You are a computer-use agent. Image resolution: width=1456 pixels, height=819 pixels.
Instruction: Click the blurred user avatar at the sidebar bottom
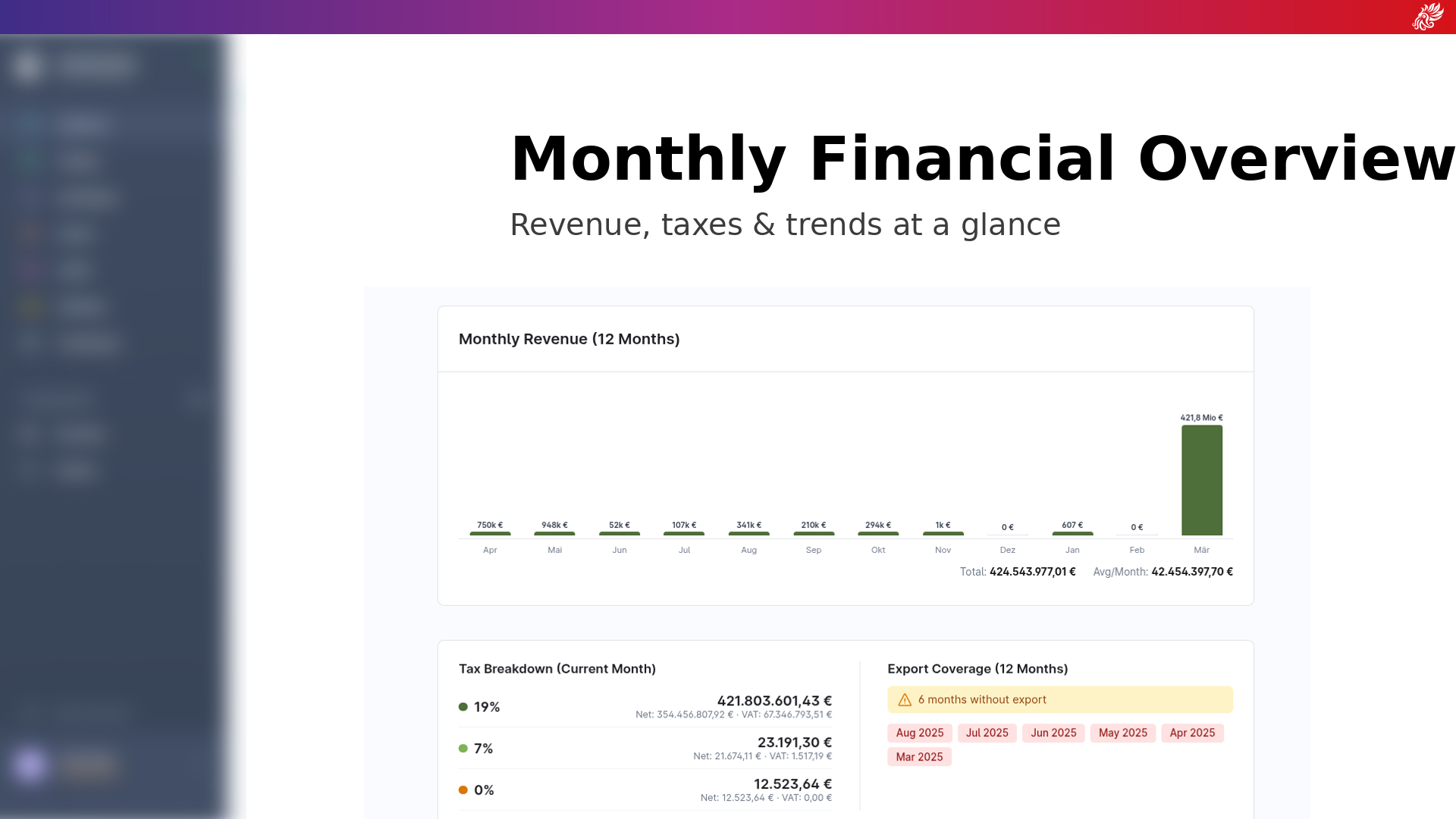click(30, 765)
